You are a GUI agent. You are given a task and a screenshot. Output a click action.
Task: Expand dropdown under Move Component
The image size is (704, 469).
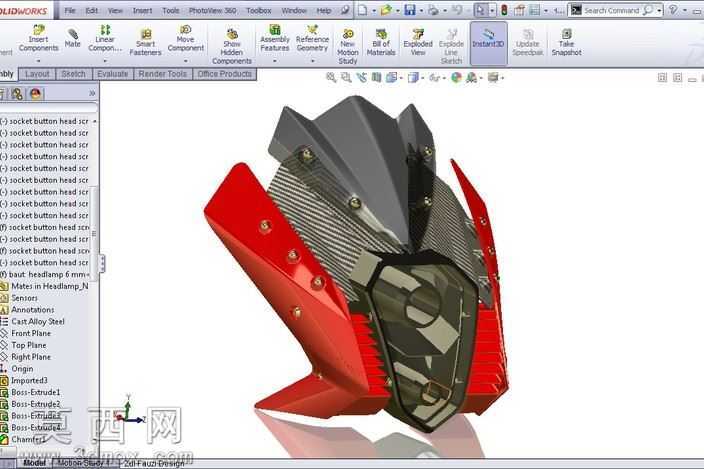tap(185, 61)
